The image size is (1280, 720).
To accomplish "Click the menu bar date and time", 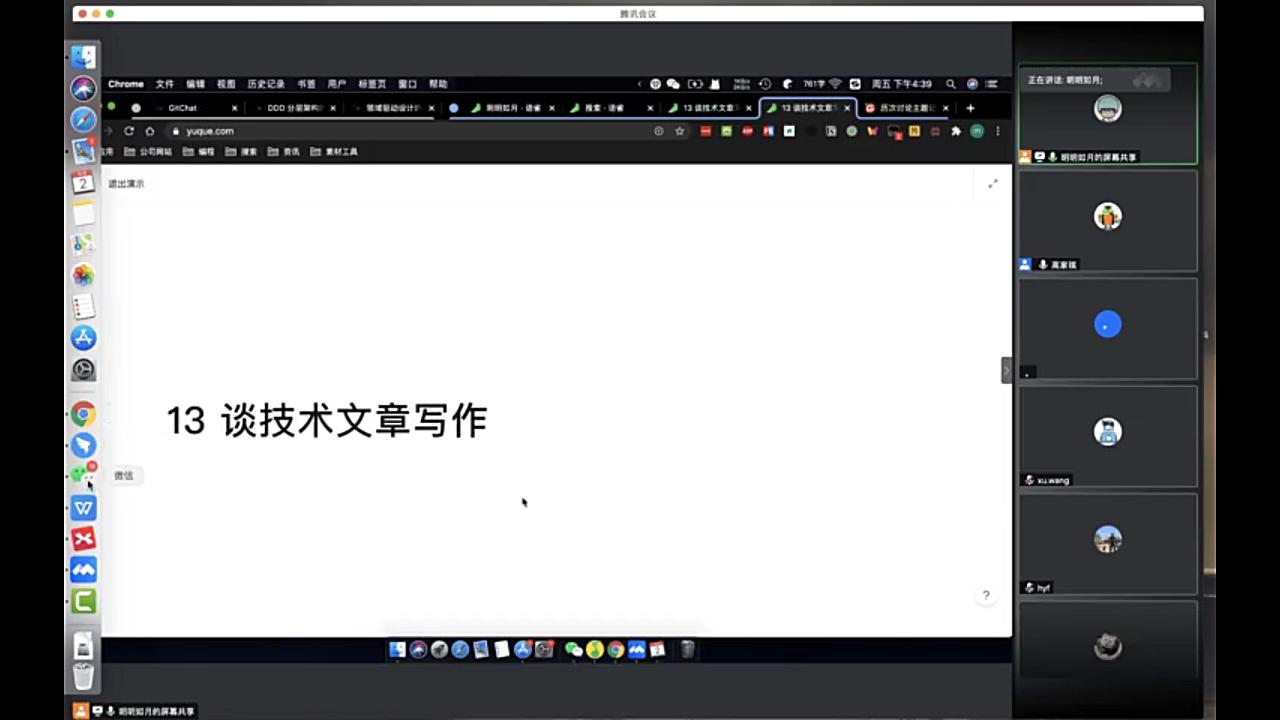I will click(x=901, y=84).
